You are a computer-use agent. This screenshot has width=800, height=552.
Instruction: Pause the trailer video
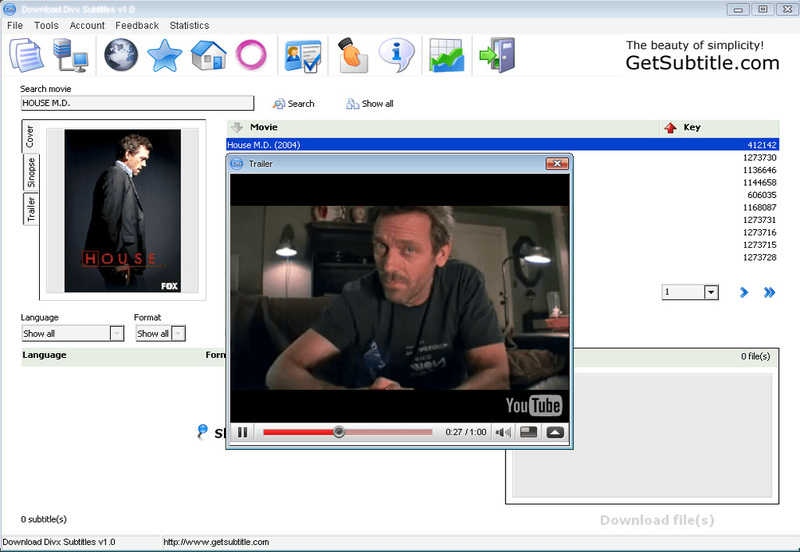242,433
